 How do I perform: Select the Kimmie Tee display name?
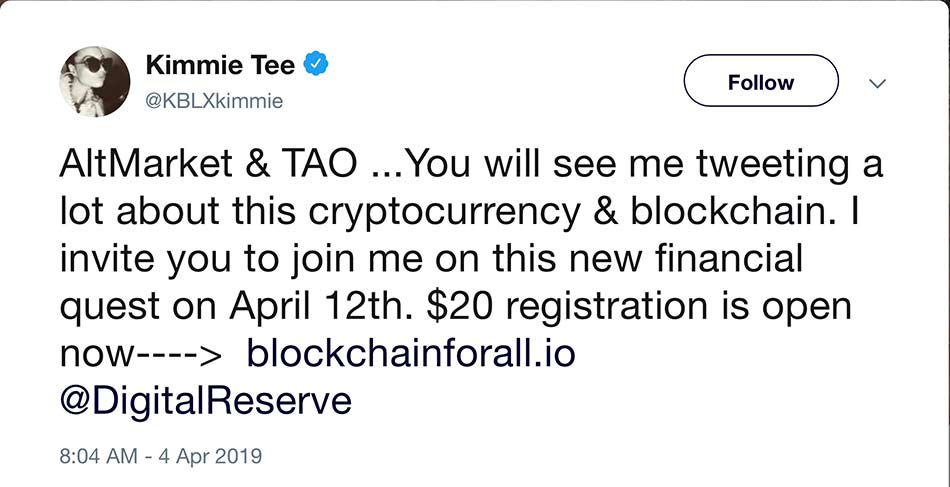pos(221,65)
